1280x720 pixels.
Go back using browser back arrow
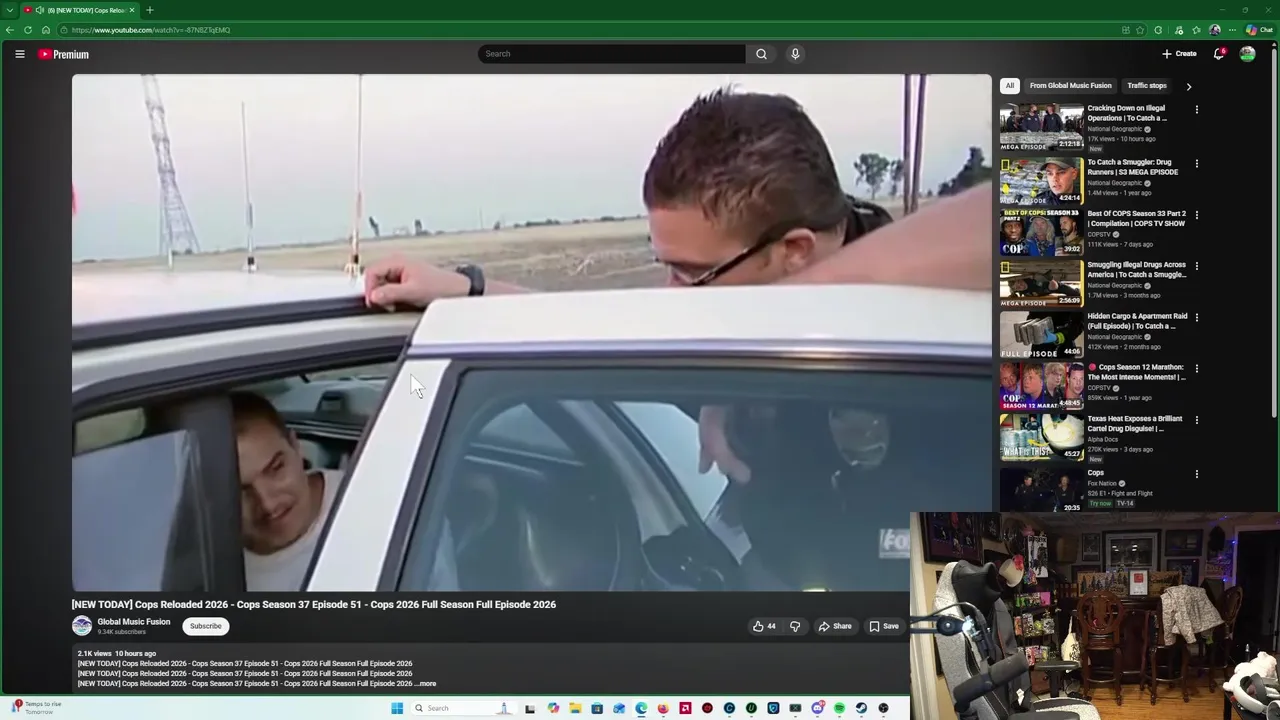click(9, 30)
